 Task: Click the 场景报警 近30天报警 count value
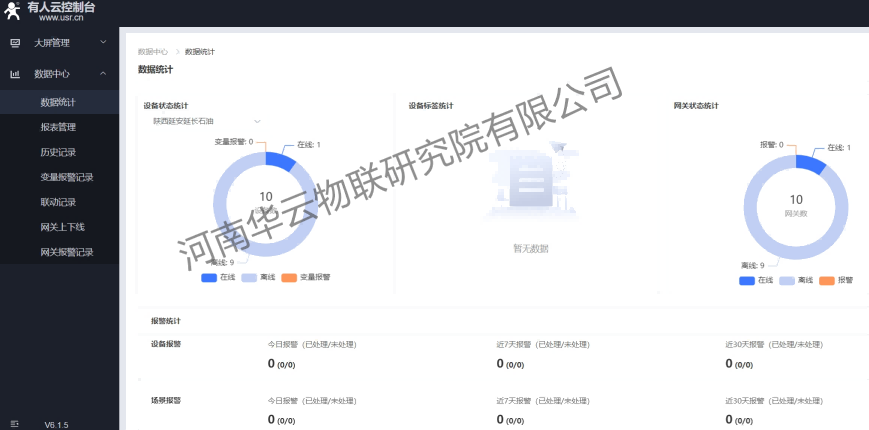739,420
